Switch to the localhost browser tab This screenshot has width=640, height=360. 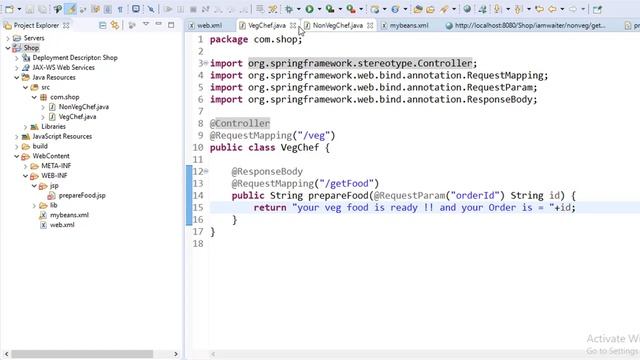pos(525,25)
